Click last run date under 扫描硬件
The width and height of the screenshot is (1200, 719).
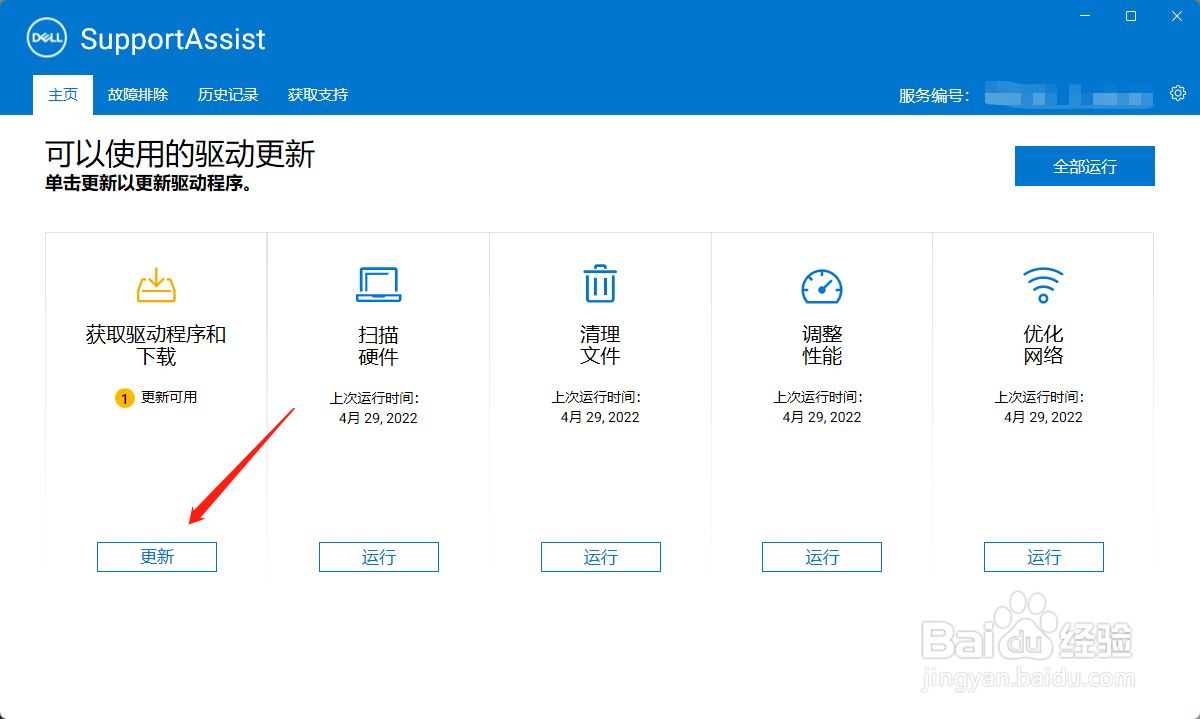[x=379, y=418]
